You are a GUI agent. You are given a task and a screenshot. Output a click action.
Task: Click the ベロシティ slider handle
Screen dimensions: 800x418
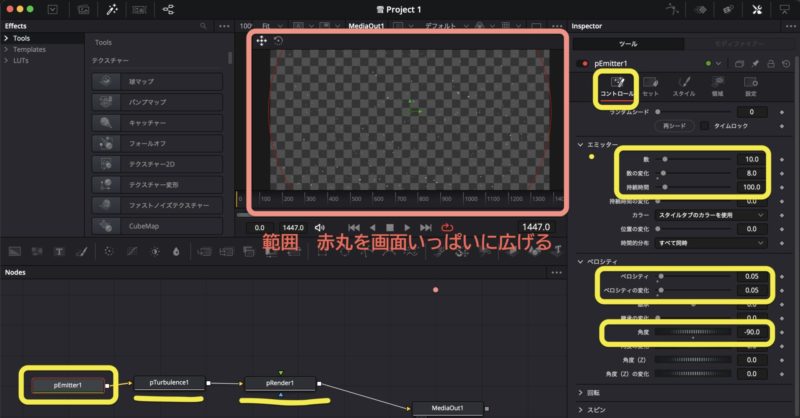tap(661, 277)
